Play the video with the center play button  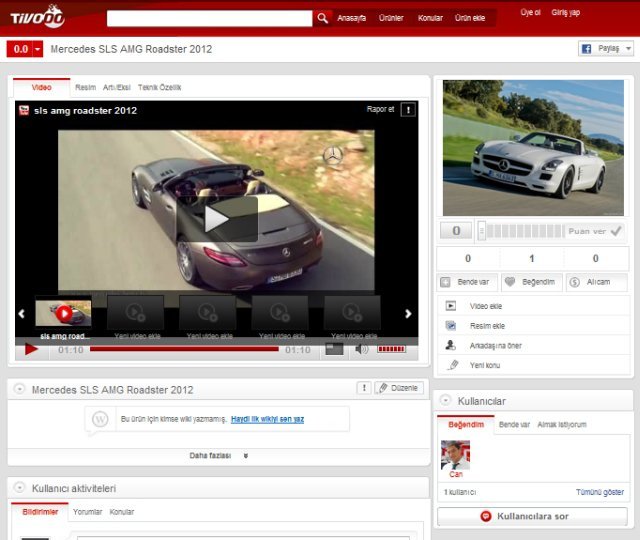(217, 218)
